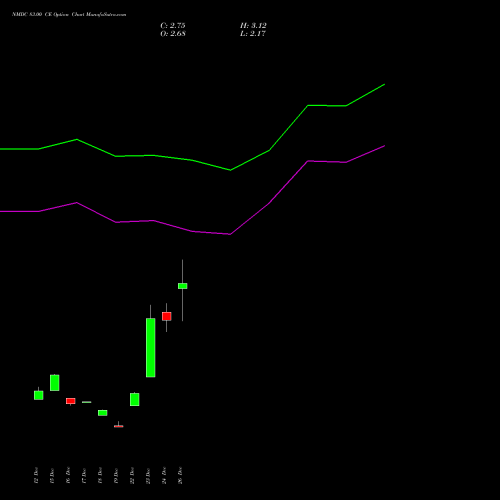Screen dimensions: 500x500
Task: Select the tall green candle on 23 Dec
Action: click(x=151, y=348)
